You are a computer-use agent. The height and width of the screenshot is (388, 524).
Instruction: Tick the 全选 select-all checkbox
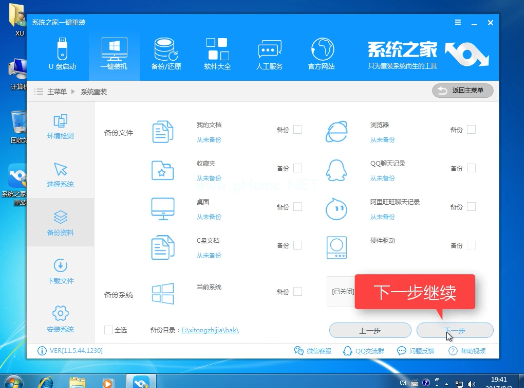click(x=108, y=330)
